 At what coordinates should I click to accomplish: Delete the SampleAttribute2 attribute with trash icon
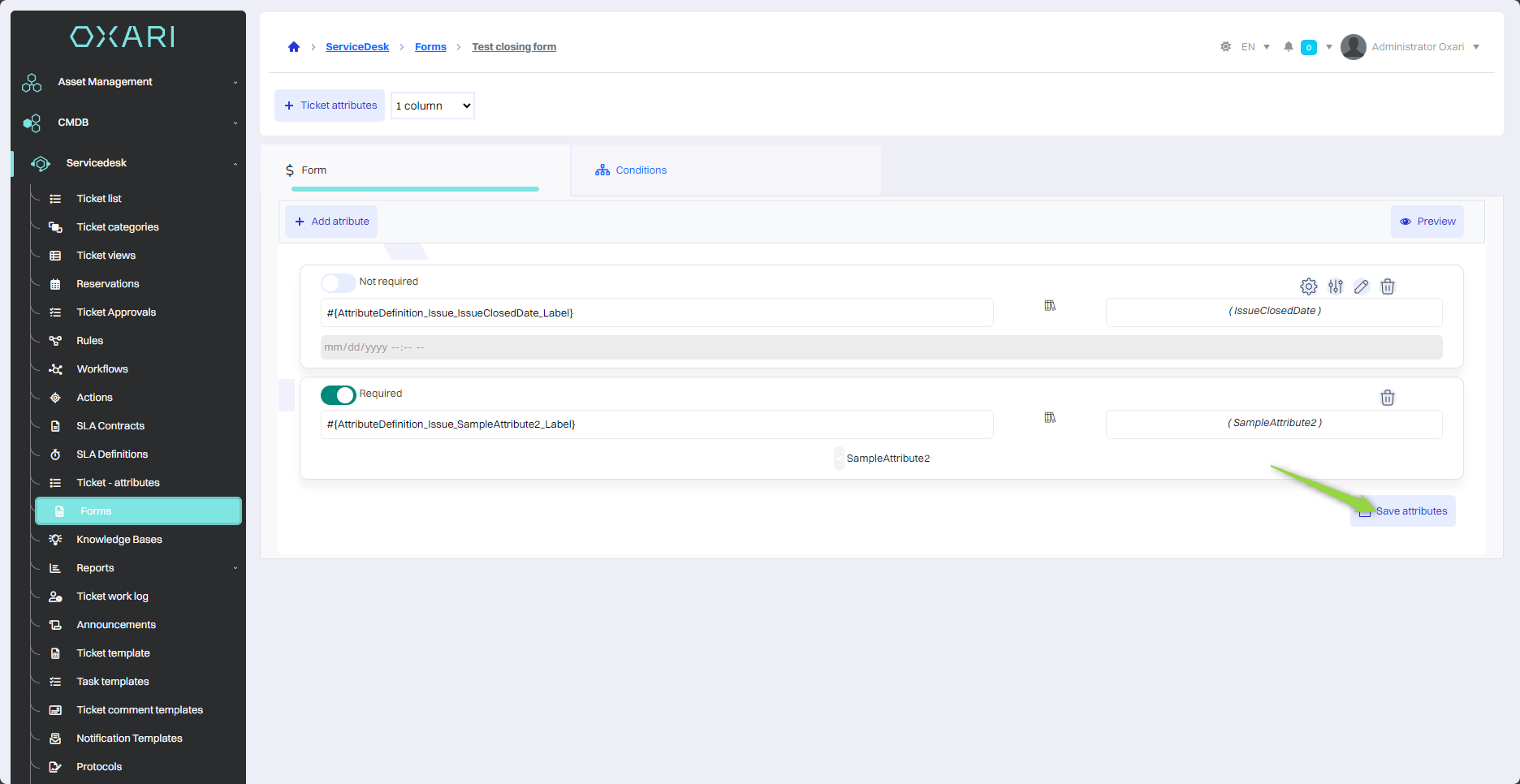click(x=1388, y=398)
